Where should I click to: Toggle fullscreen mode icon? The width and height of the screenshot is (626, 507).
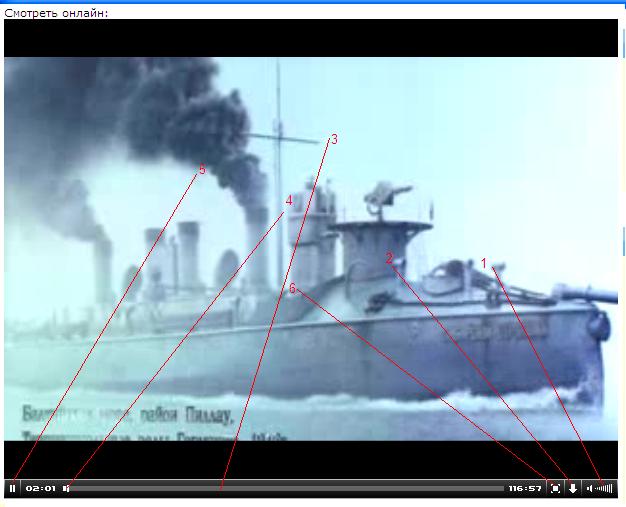click(555, 488)
